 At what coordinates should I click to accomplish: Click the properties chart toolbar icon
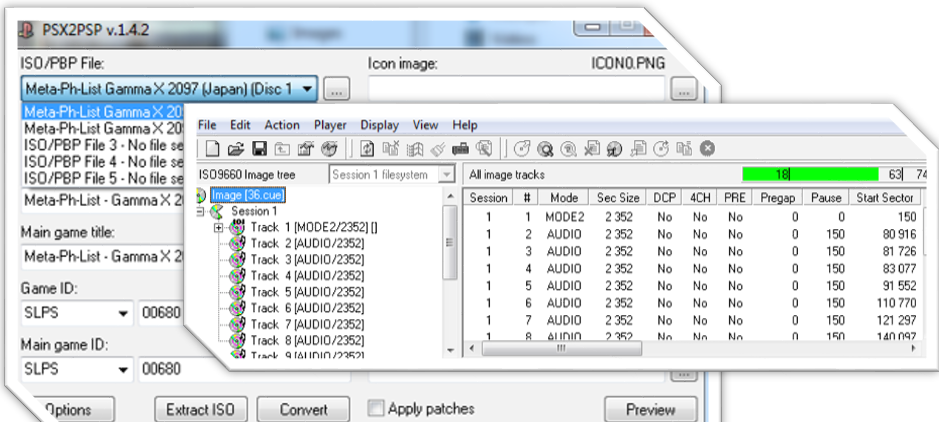[x=305, y=148]
